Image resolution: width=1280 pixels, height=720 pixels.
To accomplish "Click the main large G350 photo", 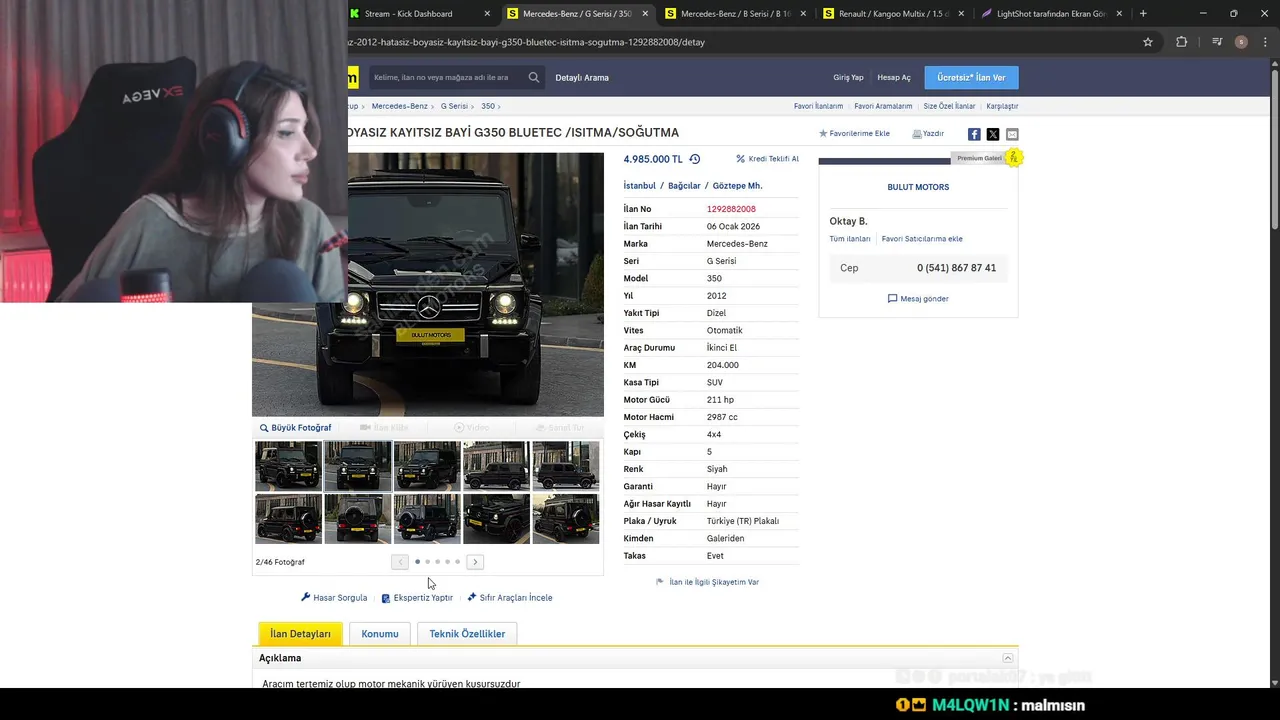I will [x=428, y=284].
